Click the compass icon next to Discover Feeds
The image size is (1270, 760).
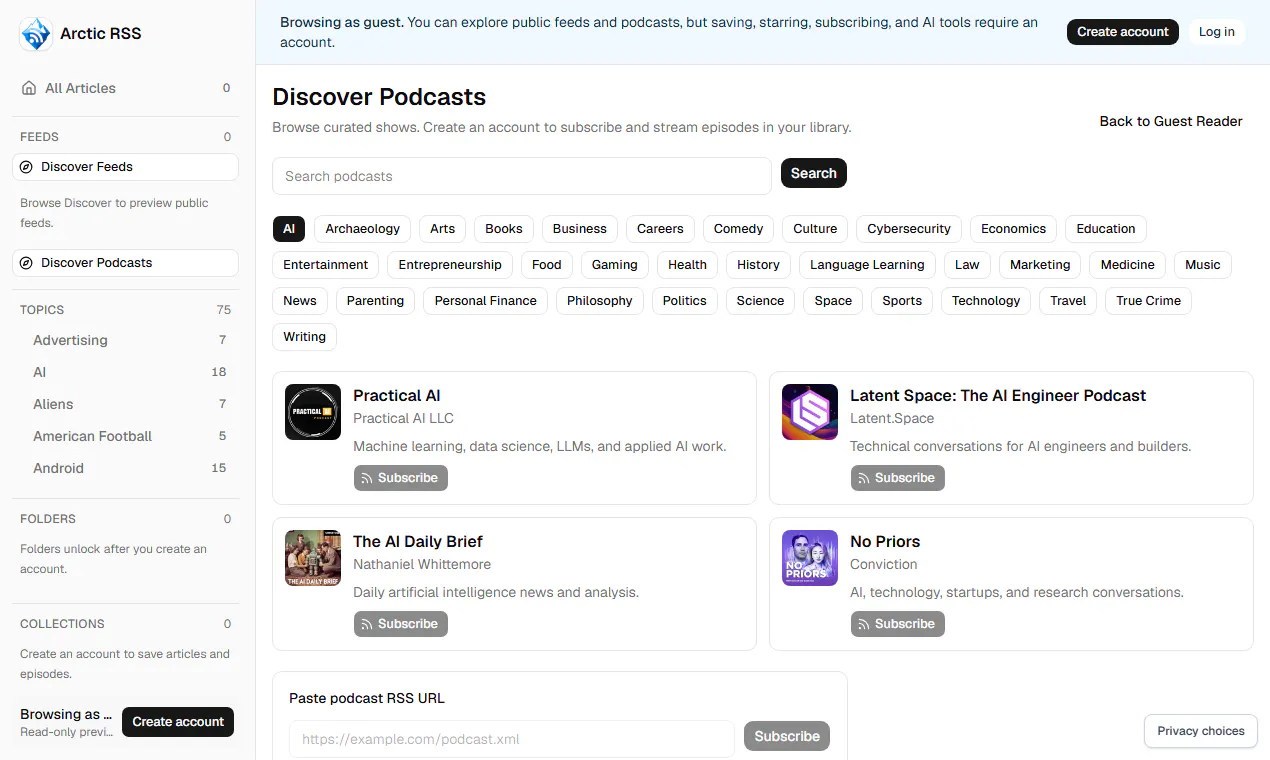coord(27,167)
